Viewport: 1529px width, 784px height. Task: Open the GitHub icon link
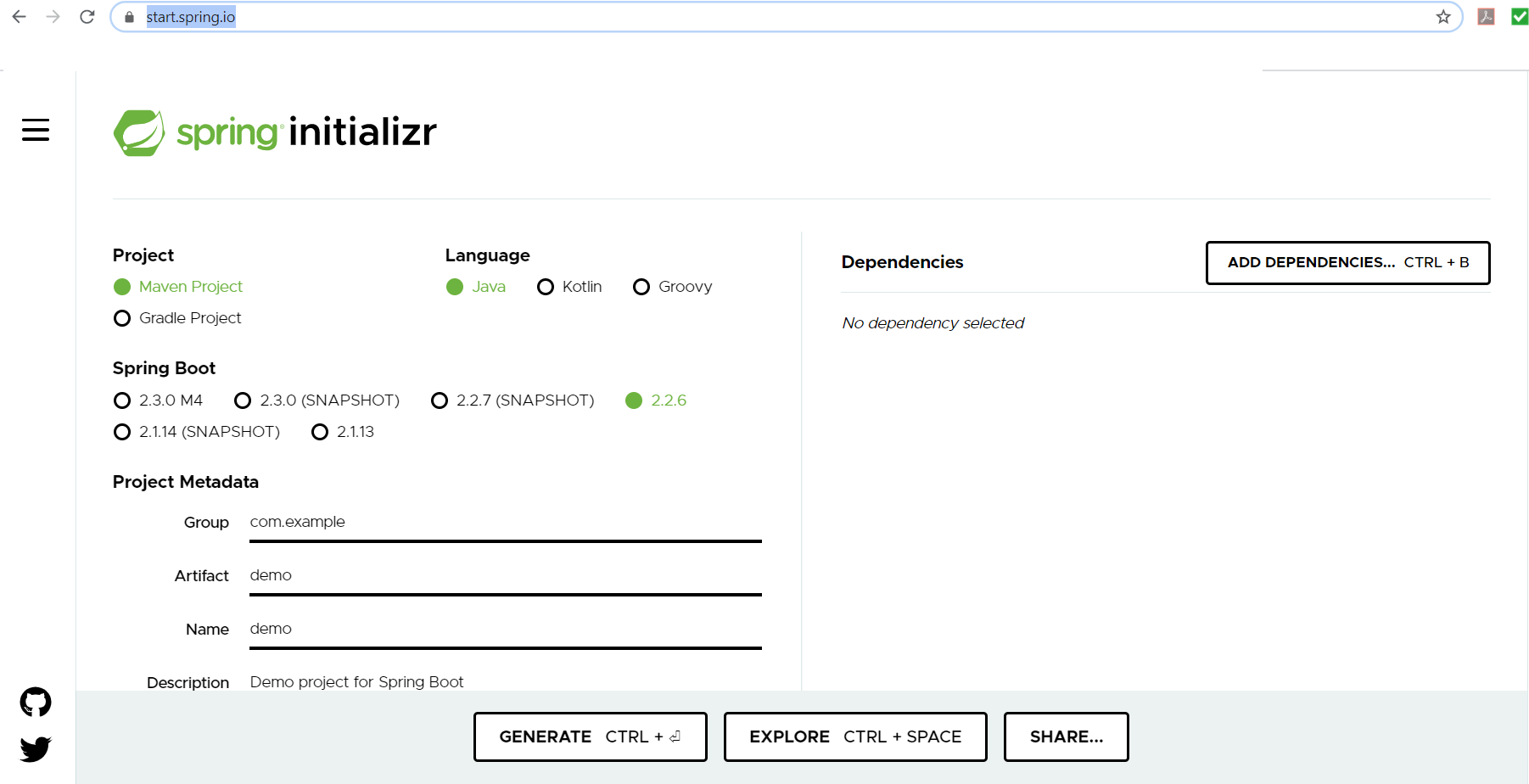click(36, 702)
